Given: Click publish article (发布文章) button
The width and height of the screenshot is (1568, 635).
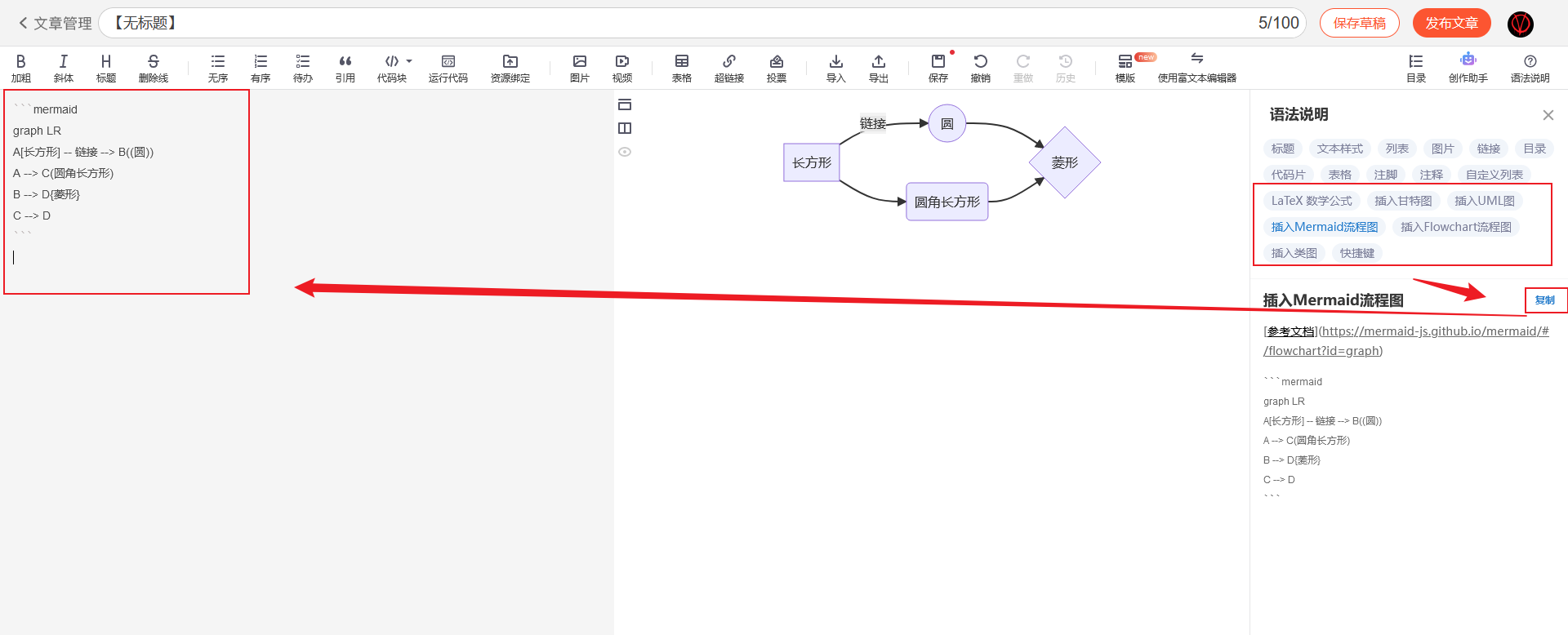Looking at the screenshot, I should (1452, 23).
